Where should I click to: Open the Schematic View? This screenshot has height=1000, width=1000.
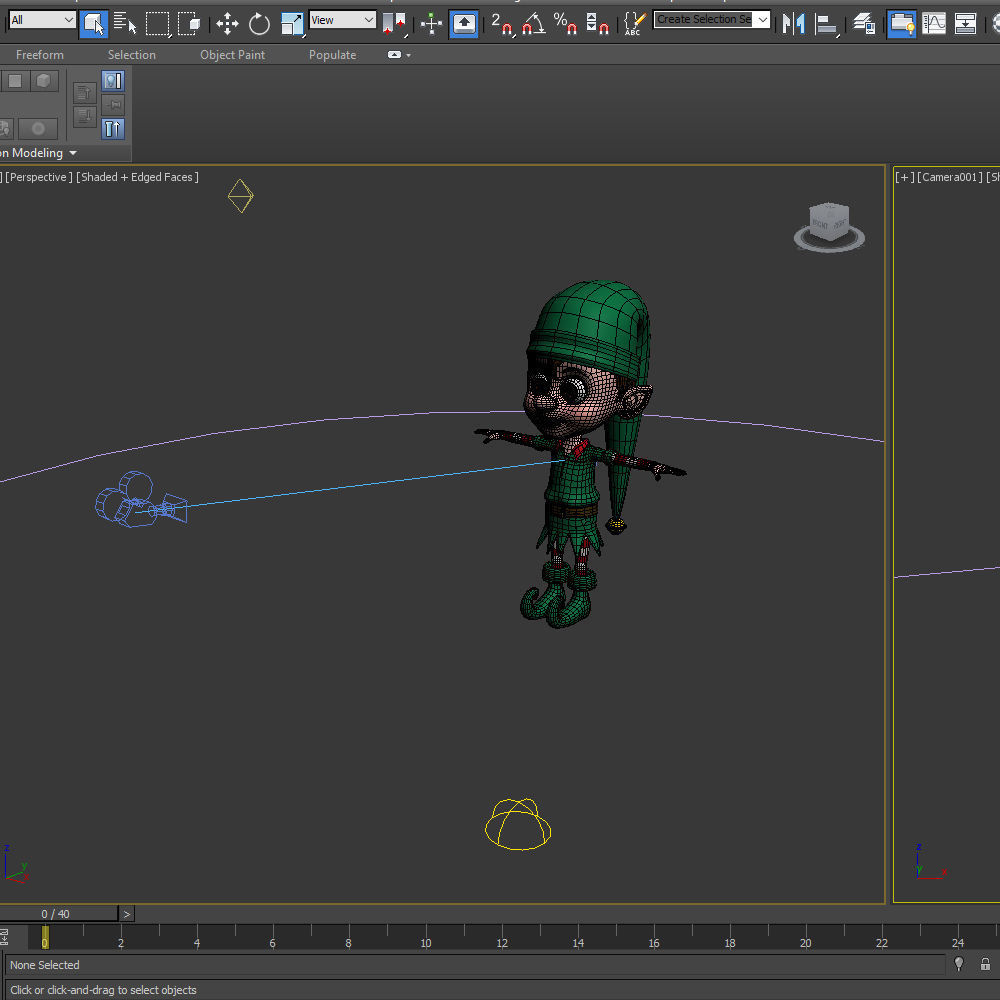coord(965,24)
